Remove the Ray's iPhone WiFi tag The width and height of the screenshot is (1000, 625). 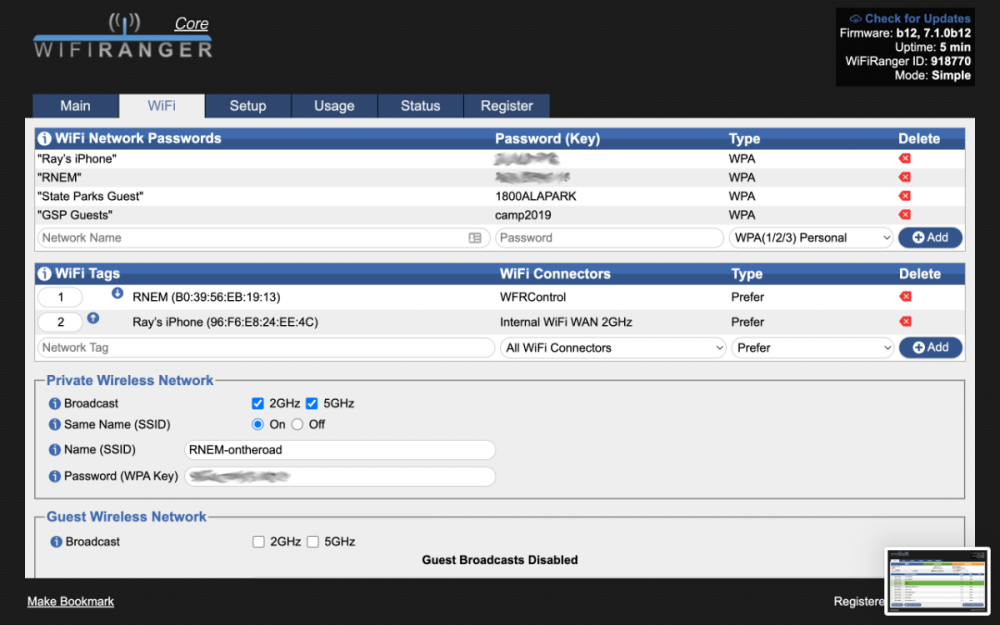point(905,321)
